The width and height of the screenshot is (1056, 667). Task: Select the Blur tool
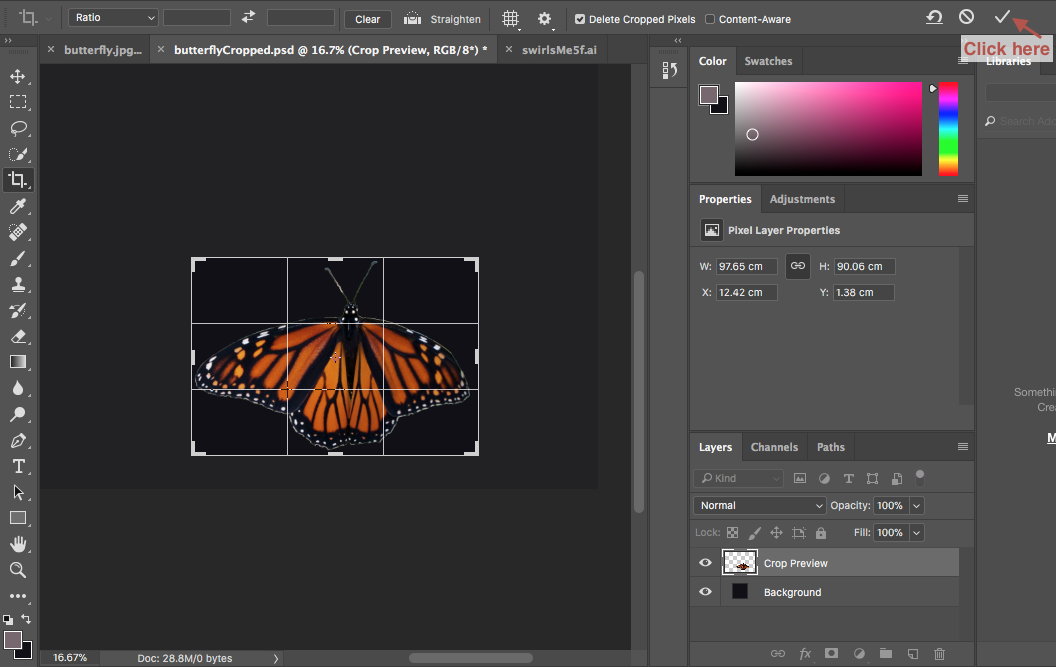click(x=18, y=388)
